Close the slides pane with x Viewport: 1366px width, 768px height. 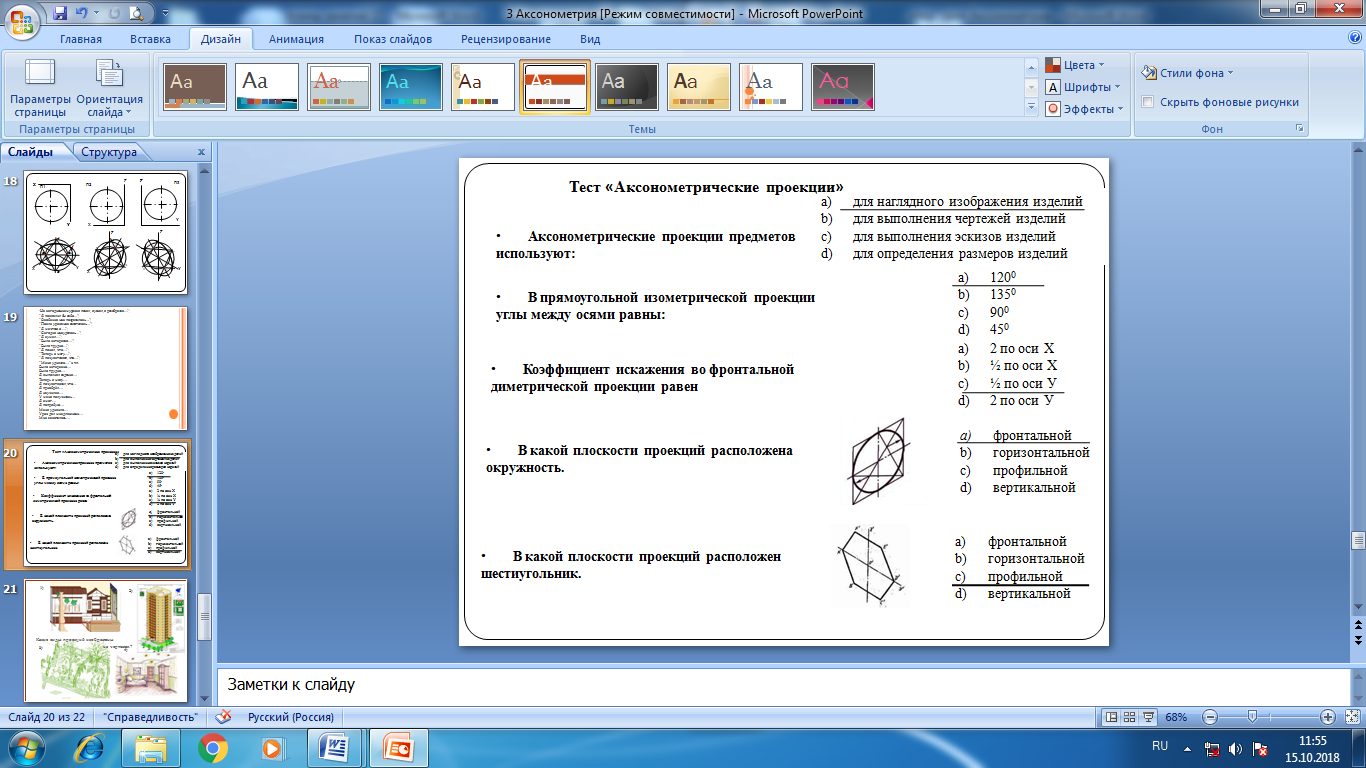click(x=201, y=152)
